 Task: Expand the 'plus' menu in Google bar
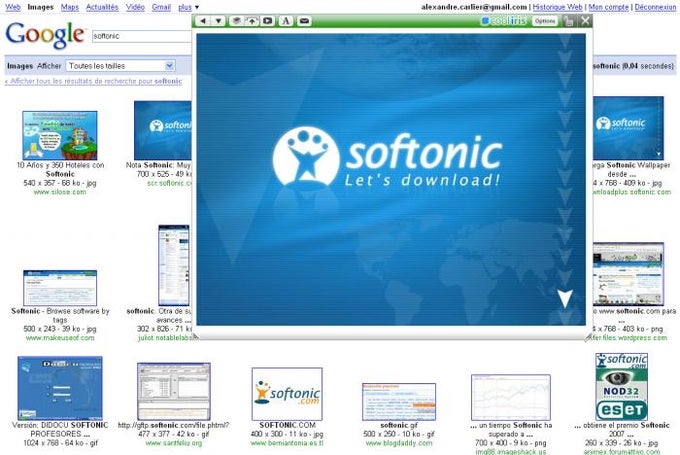pos(189,7)
